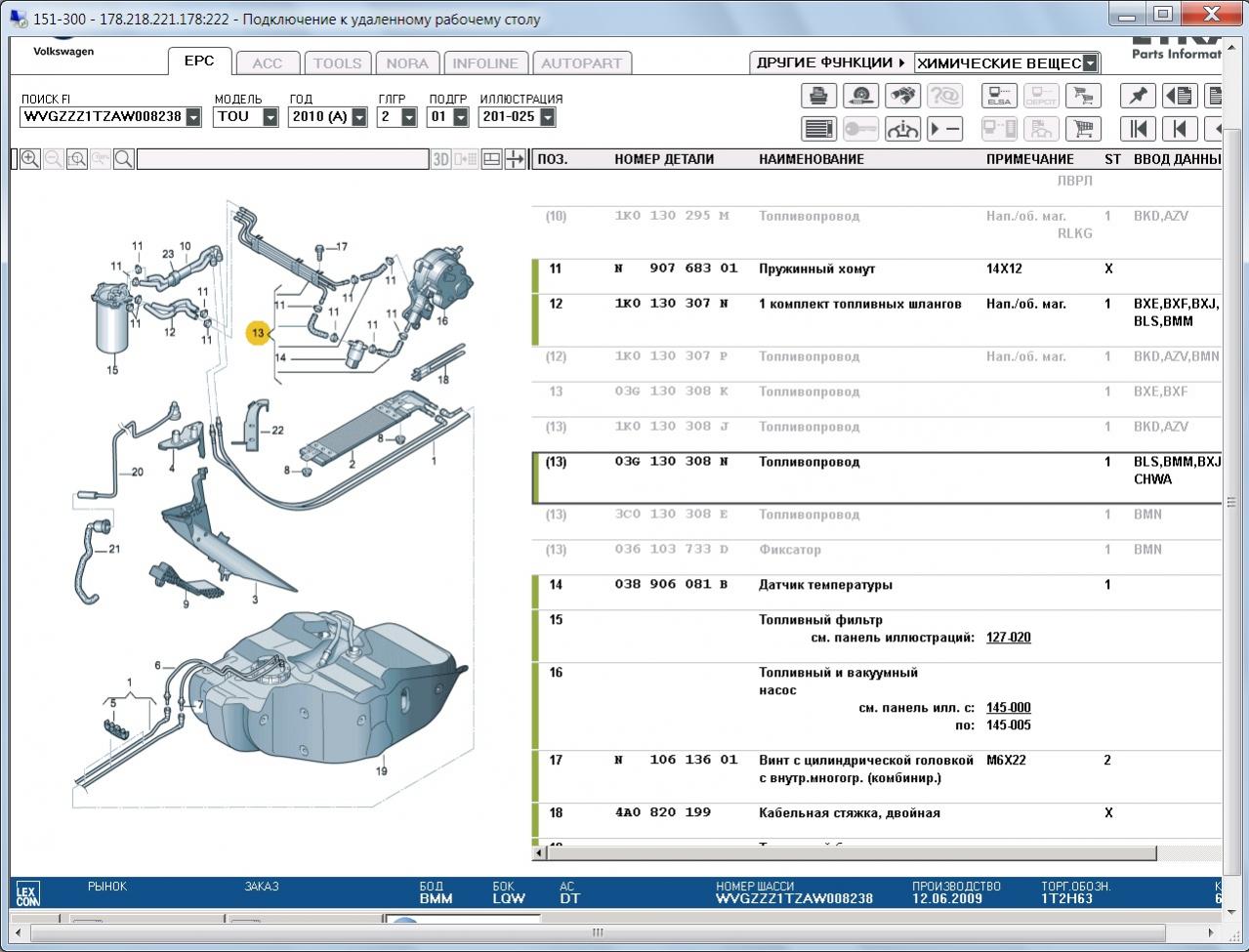Select row 12 part 1K0 130 307 N
Image resolution: width=1249 pixels, height=952 pixels.
[877, 319]
